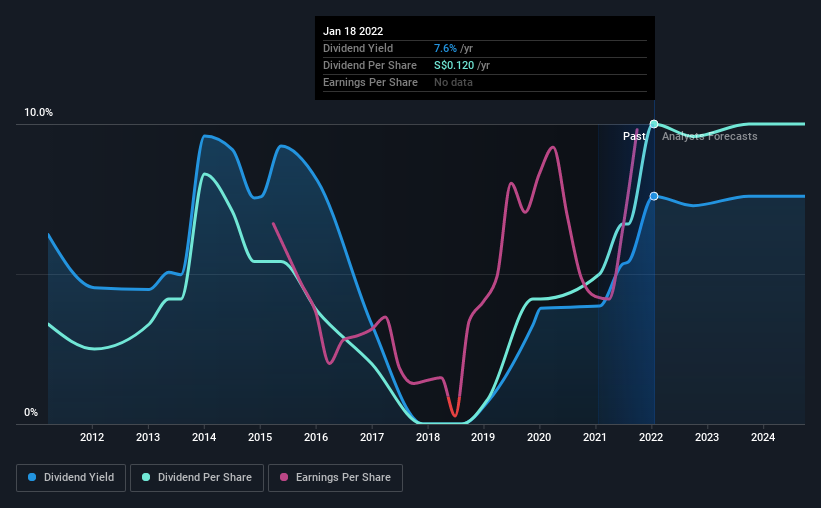Click the 10.0% y-axis label
Screen dimensions: 821x508
click(38, 113)
